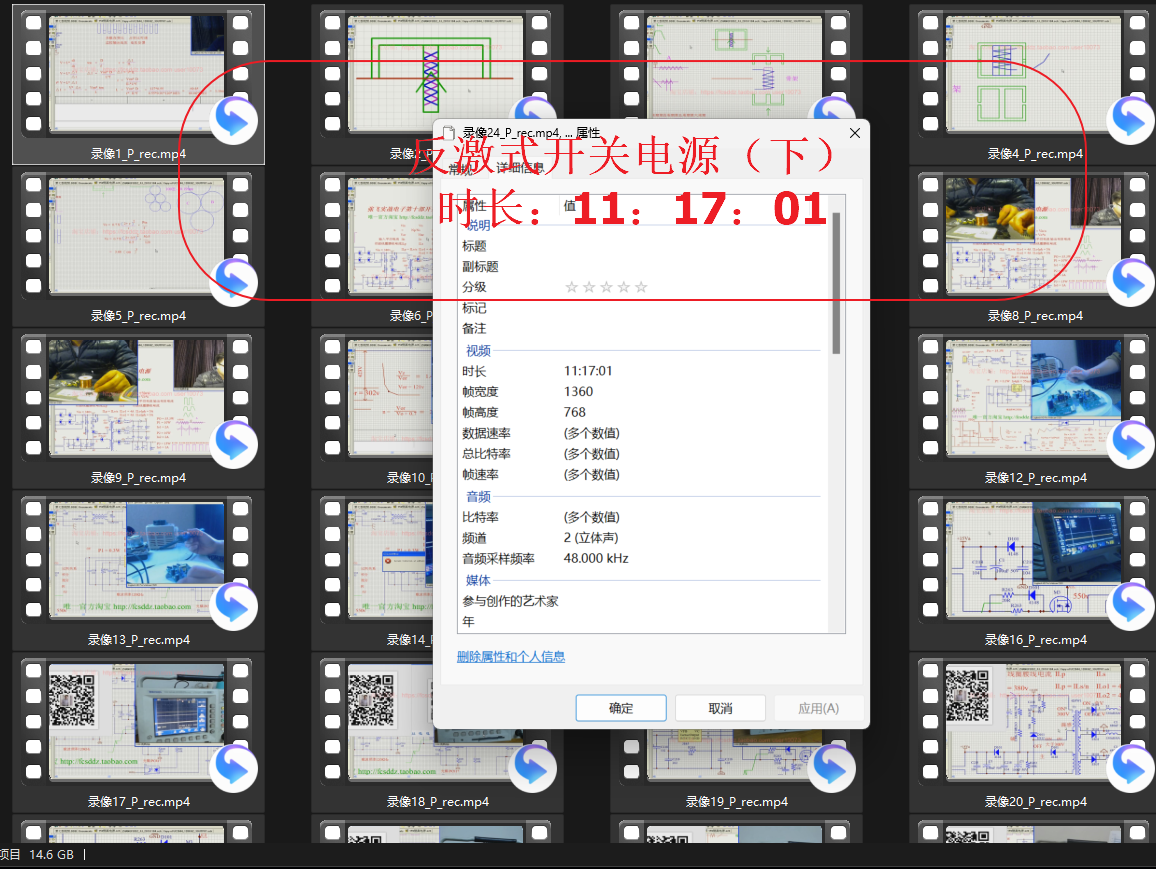The image size is (1156, 869).
Task: Click the properties list vertical scrollbar
Action: pyautogui.click(x=836, y=283)
